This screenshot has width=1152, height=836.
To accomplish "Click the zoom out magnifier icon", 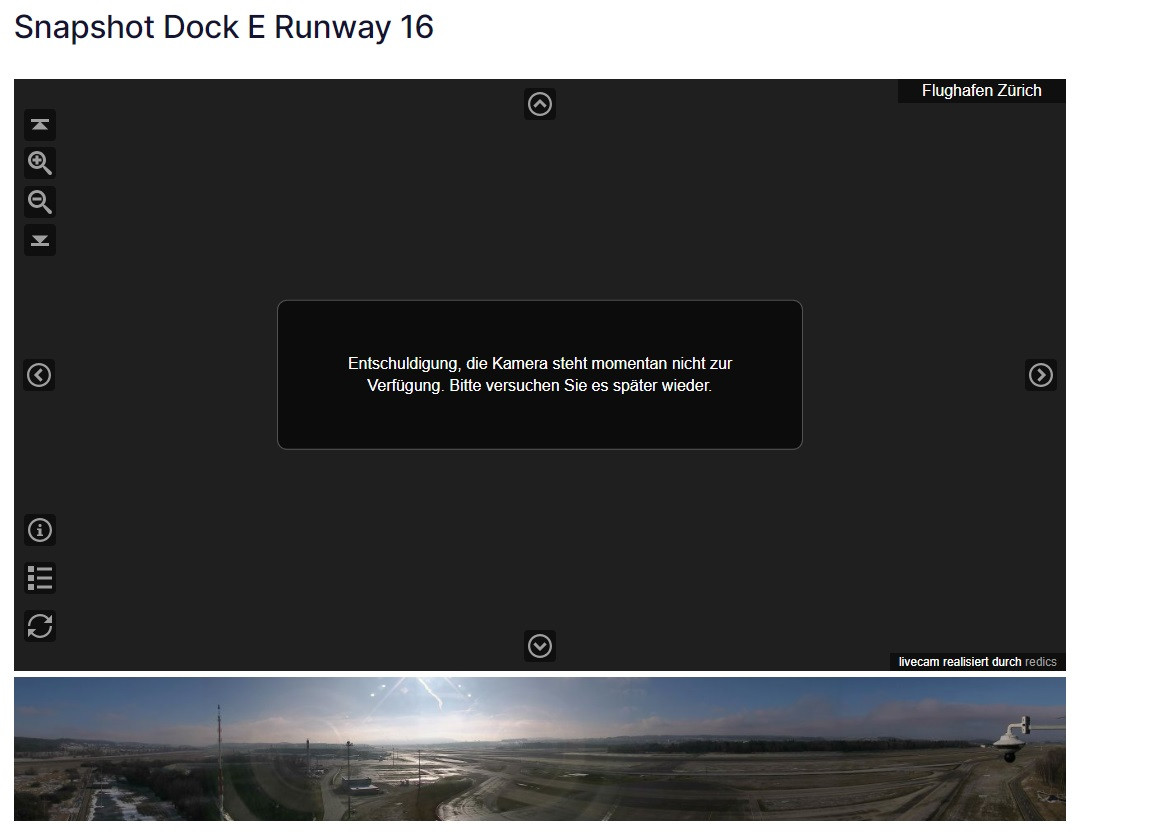I will (x=40, y=202).
